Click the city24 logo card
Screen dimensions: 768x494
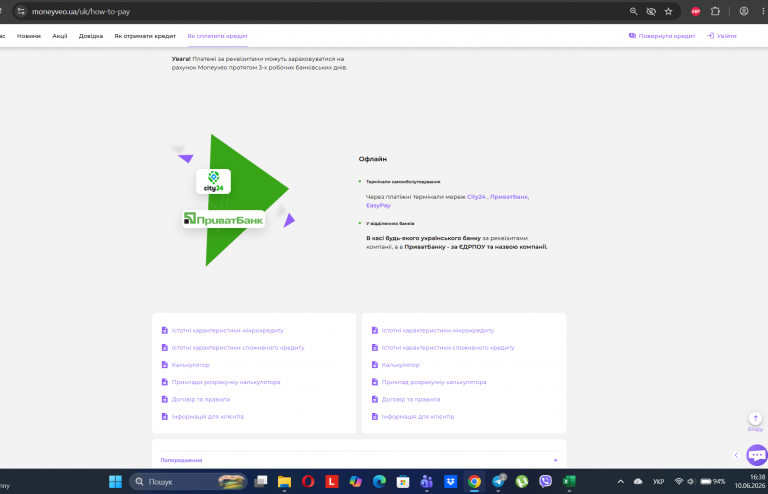click(214, 181)
